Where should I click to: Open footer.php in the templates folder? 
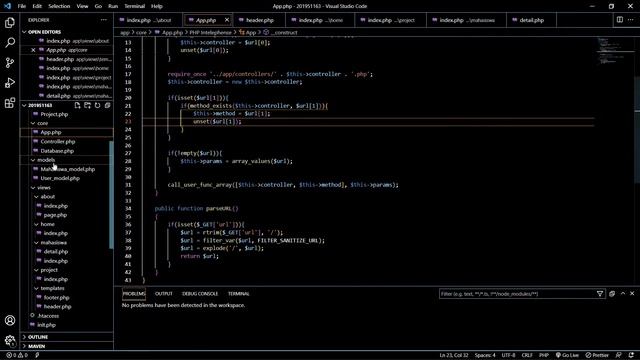tap(56, 298)
